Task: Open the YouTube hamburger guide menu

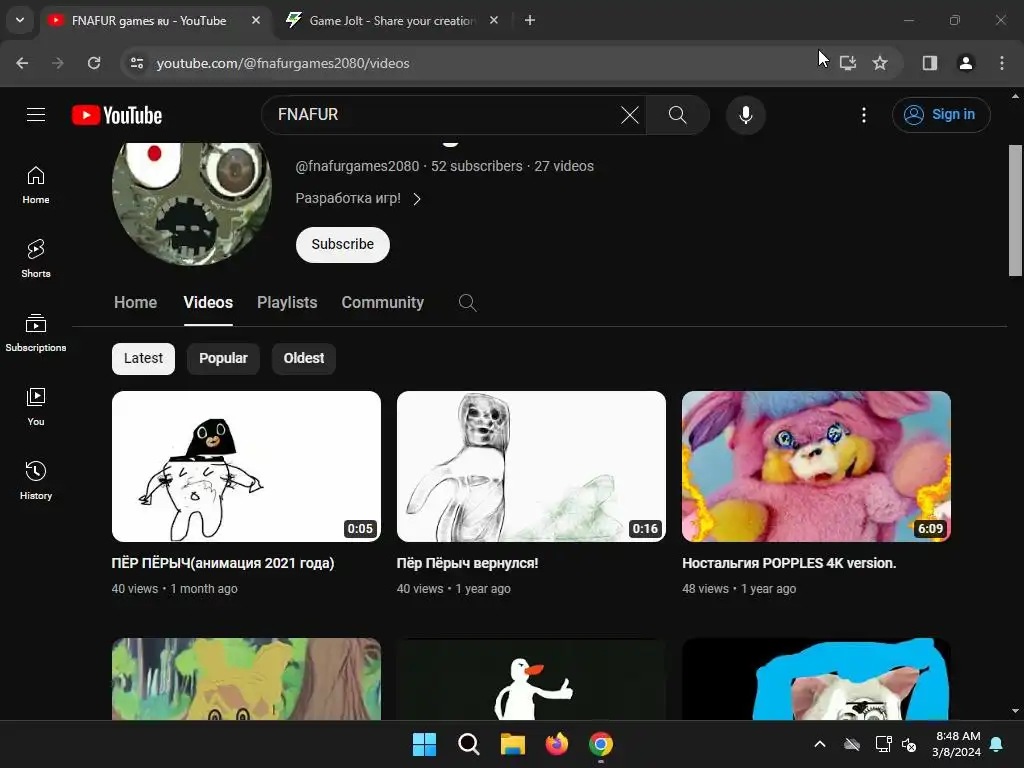Action: click(36, 115)
